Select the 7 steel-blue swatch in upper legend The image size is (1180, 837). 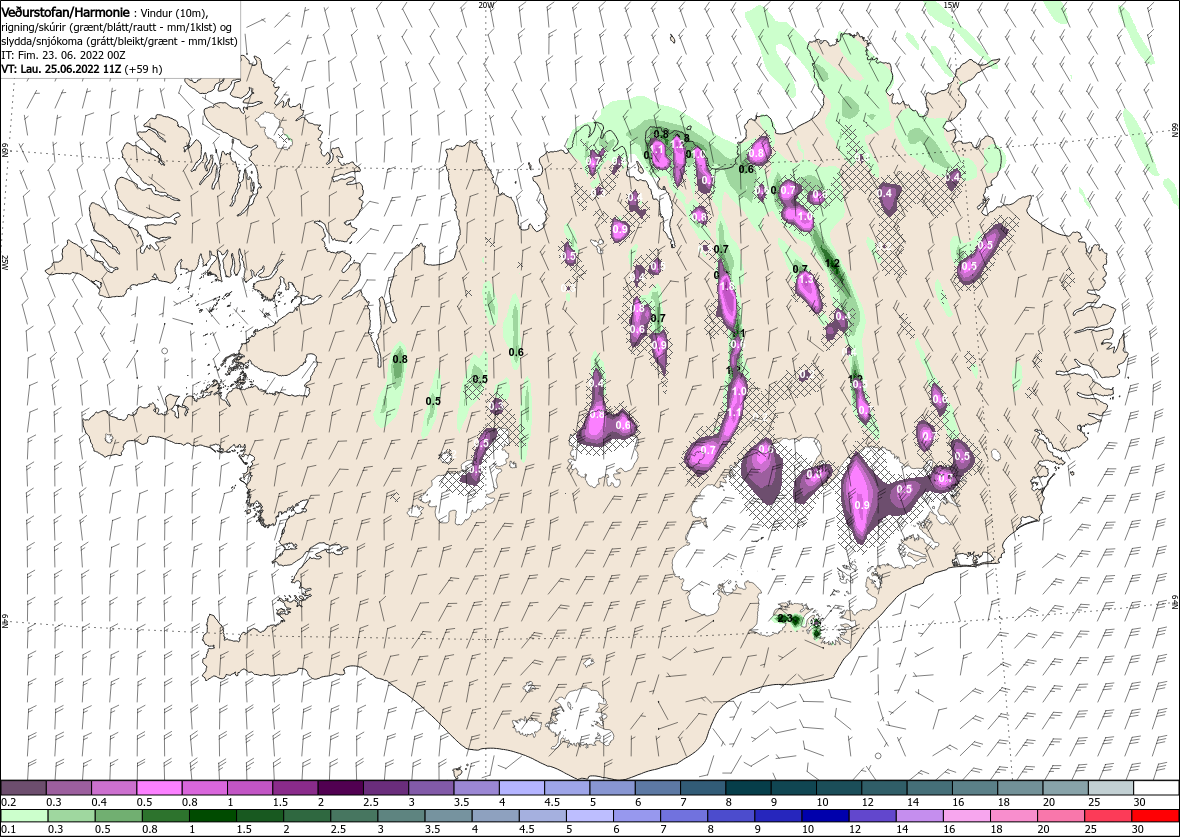(703, 787)
